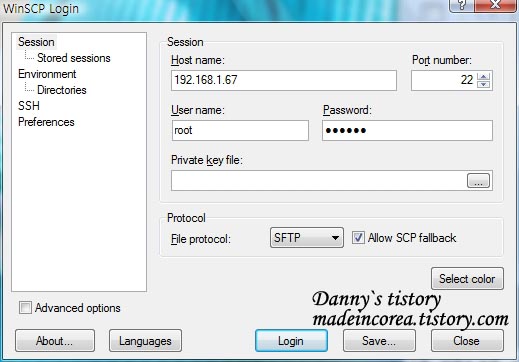
Task: Enable Advanced options checkbox
Action: tap(25, 308)
